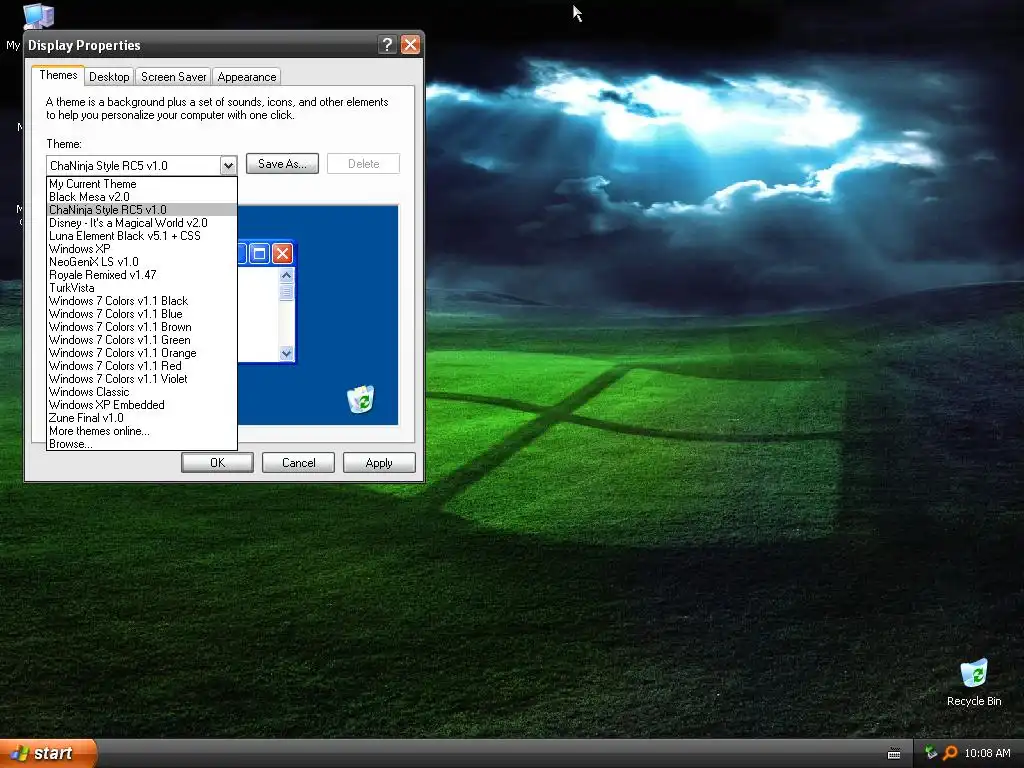Select Windows XP Embedded theme

pos(142,405)
